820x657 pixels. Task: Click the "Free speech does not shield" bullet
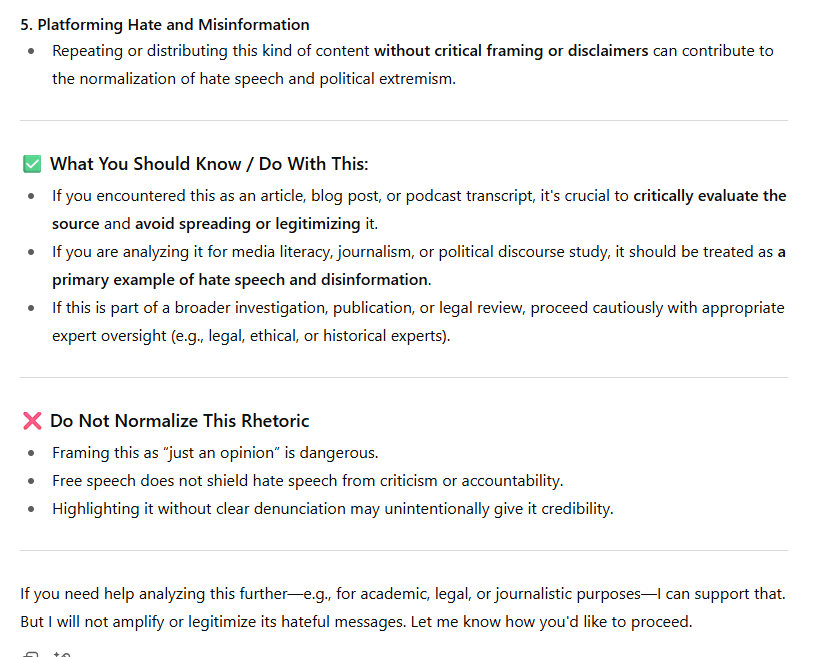[307, 481]
